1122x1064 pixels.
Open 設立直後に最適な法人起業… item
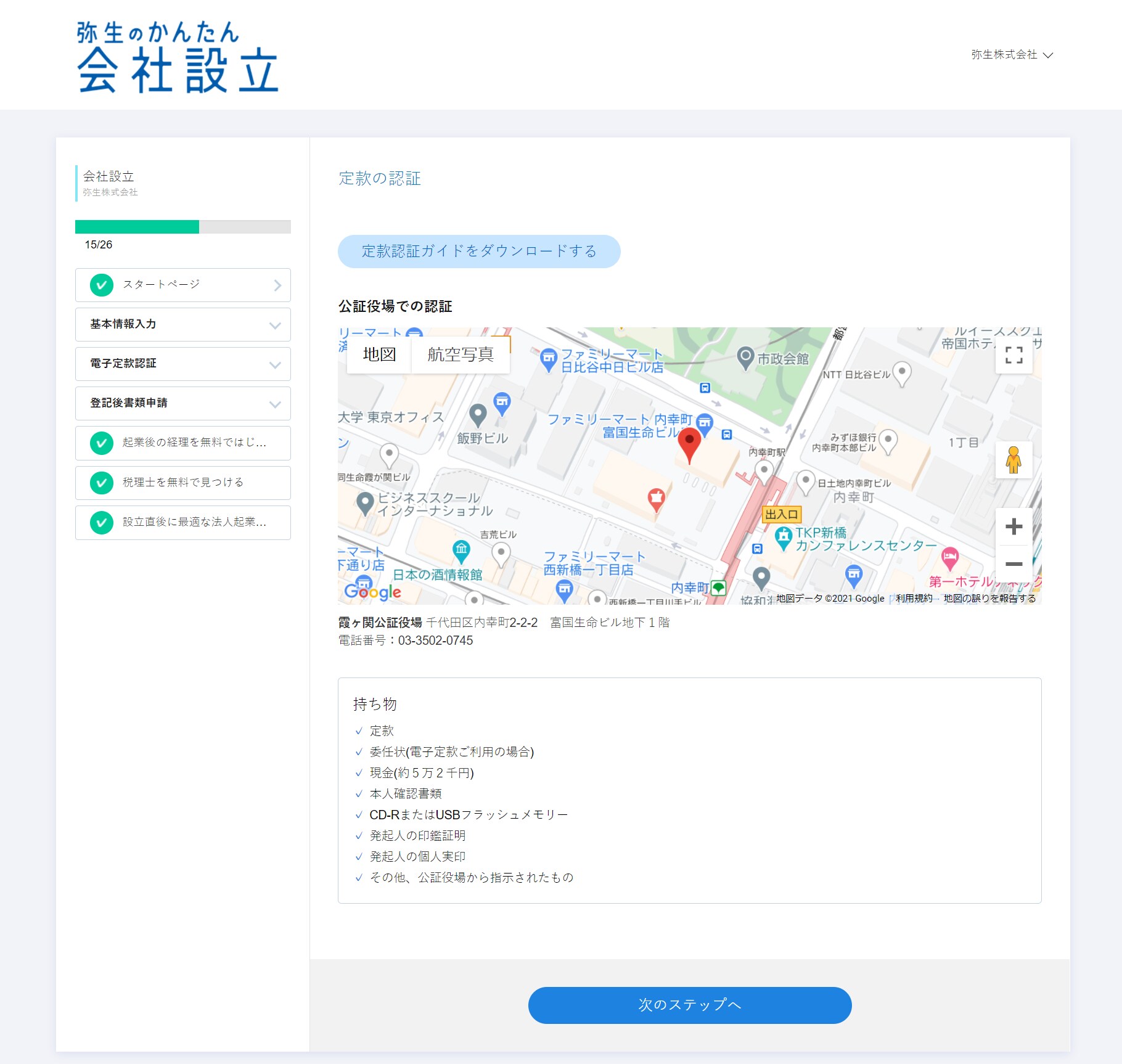click(183, 522)
